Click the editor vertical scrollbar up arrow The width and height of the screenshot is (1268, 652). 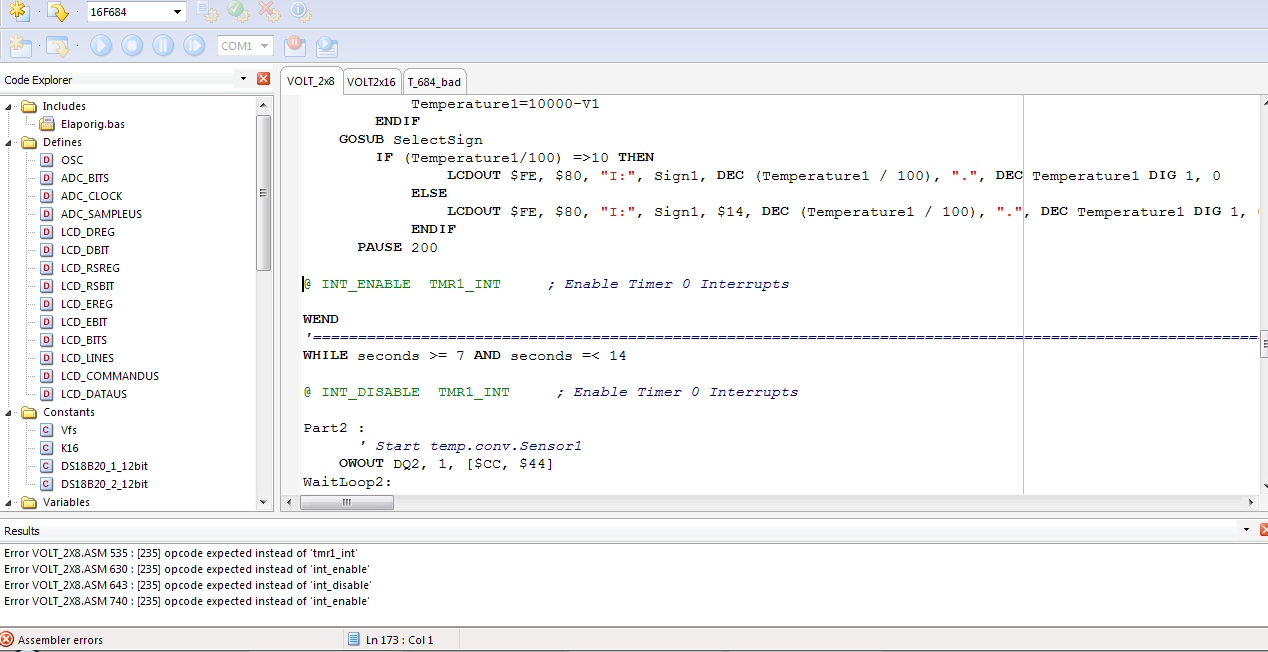coord(1263,104)
